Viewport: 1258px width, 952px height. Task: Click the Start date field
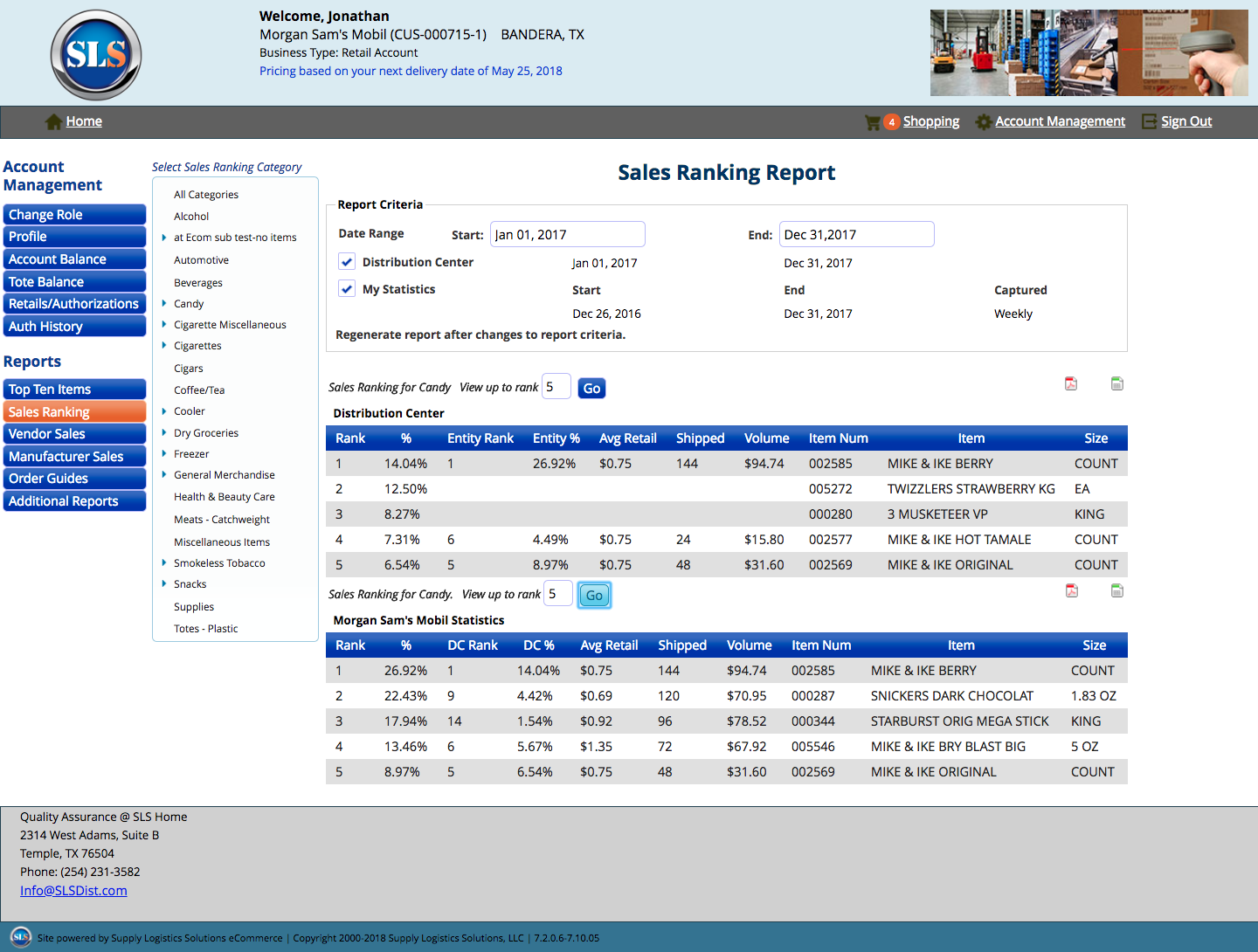click(568, 234)
